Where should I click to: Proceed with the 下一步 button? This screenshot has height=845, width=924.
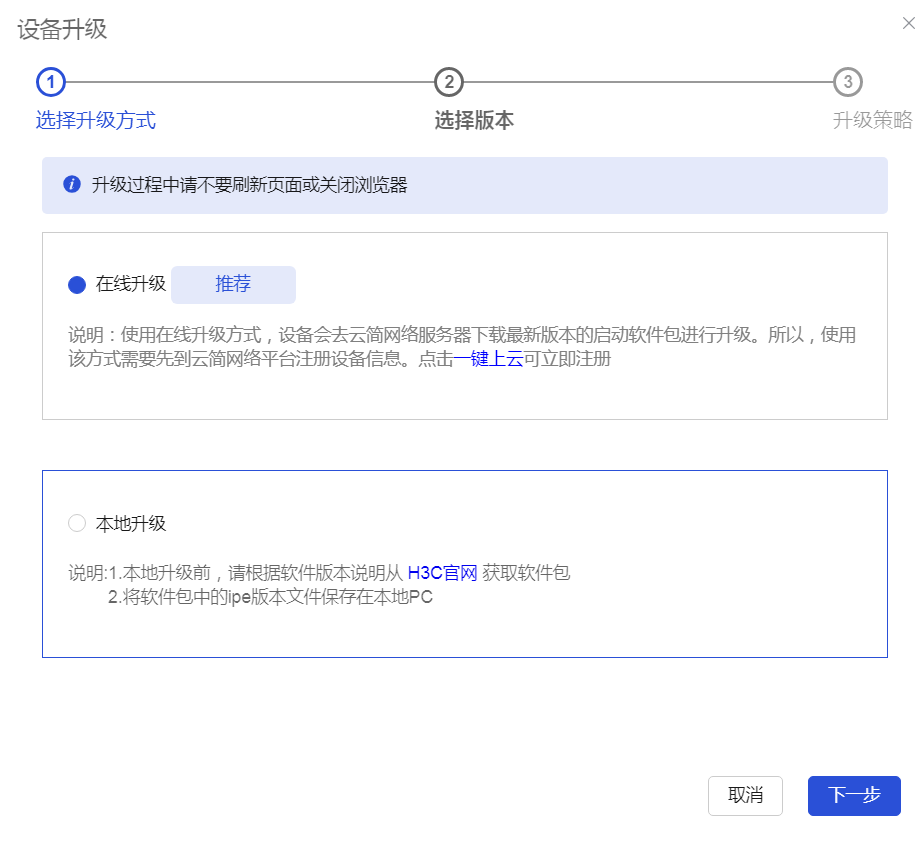(x=854, y=796)
